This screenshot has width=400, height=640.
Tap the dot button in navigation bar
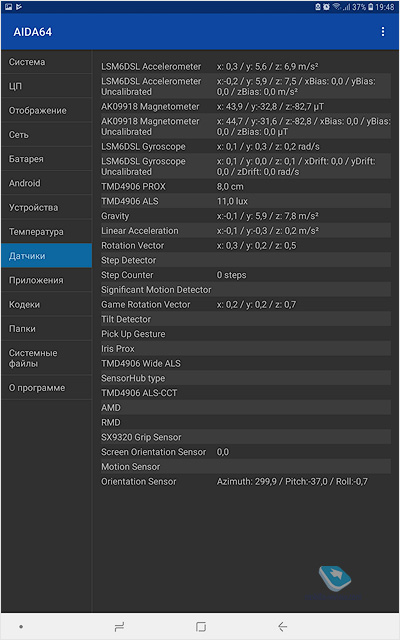pos(21,626)
